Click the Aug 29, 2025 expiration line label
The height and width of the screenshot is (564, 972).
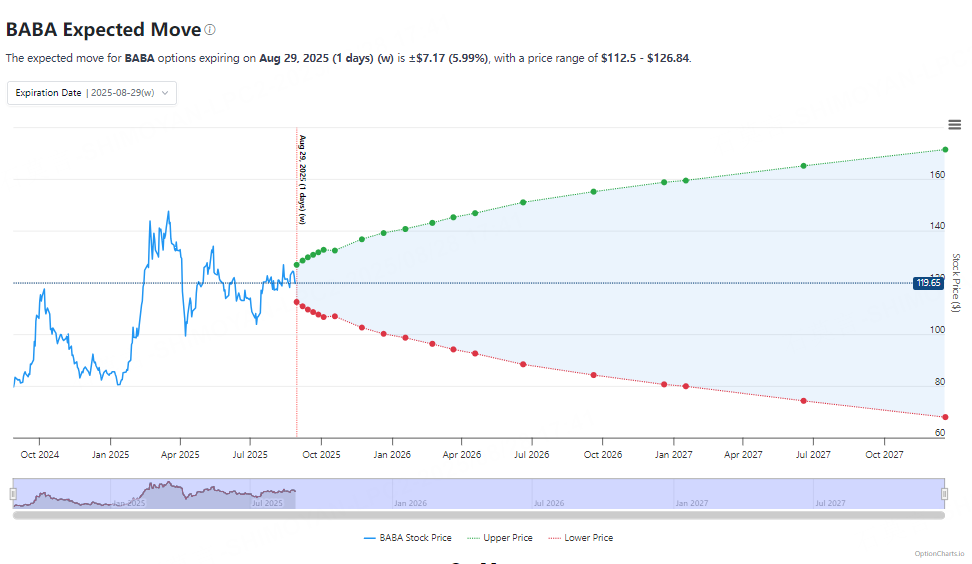[x=303, y=179]
